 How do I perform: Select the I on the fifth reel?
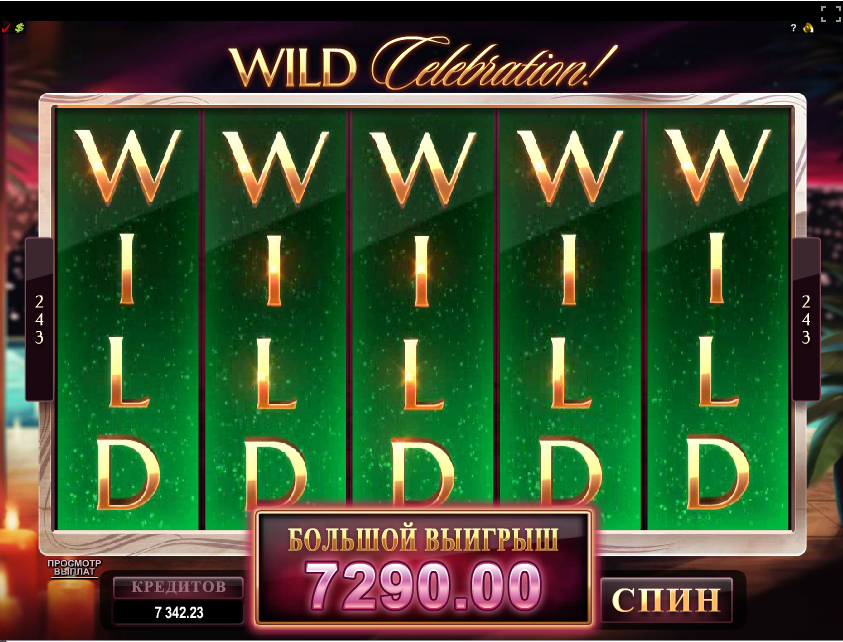717,268
